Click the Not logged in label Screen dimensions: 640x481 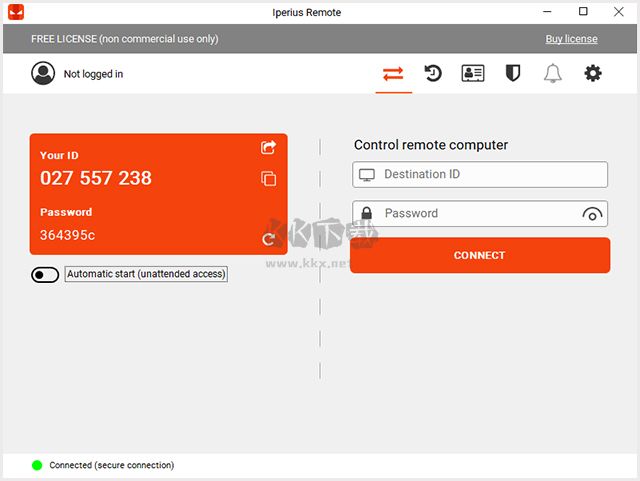[x=93, y=74]
